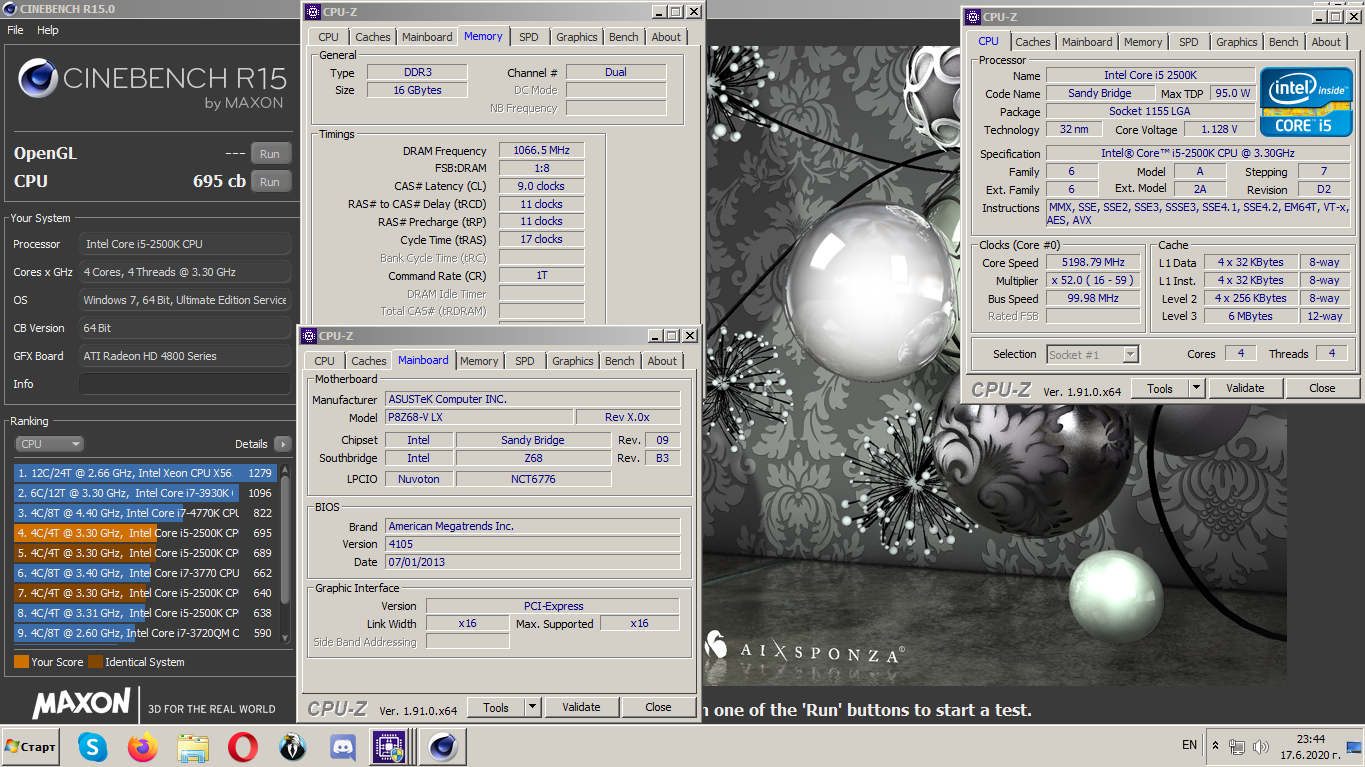The image size is (1365, 767).
Task: Switch to Caches tab in Memory window
Action: pyautogui.click(x=373, y=37)
